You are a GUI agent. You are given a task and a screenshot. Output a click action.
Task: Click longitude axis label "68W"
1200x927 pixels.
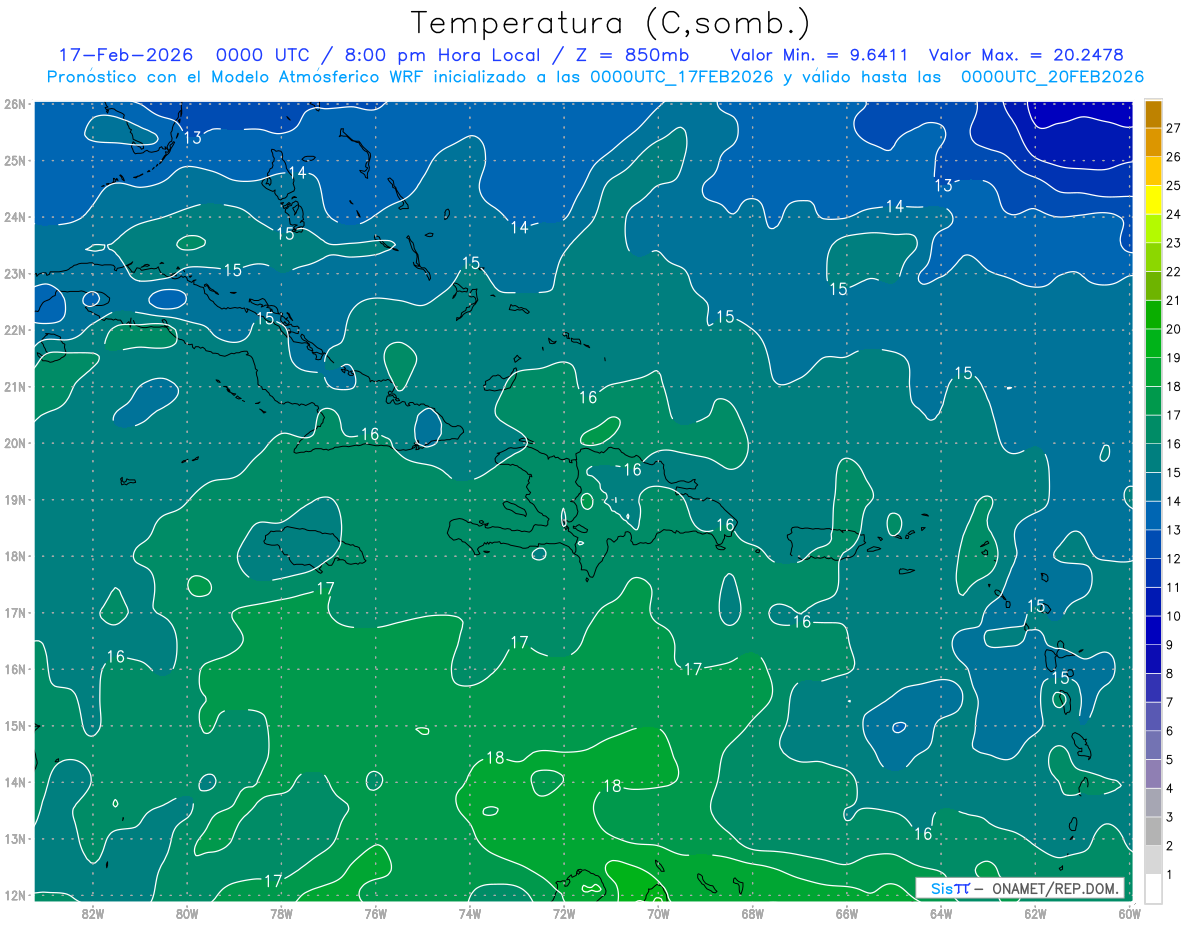(752, 913)
